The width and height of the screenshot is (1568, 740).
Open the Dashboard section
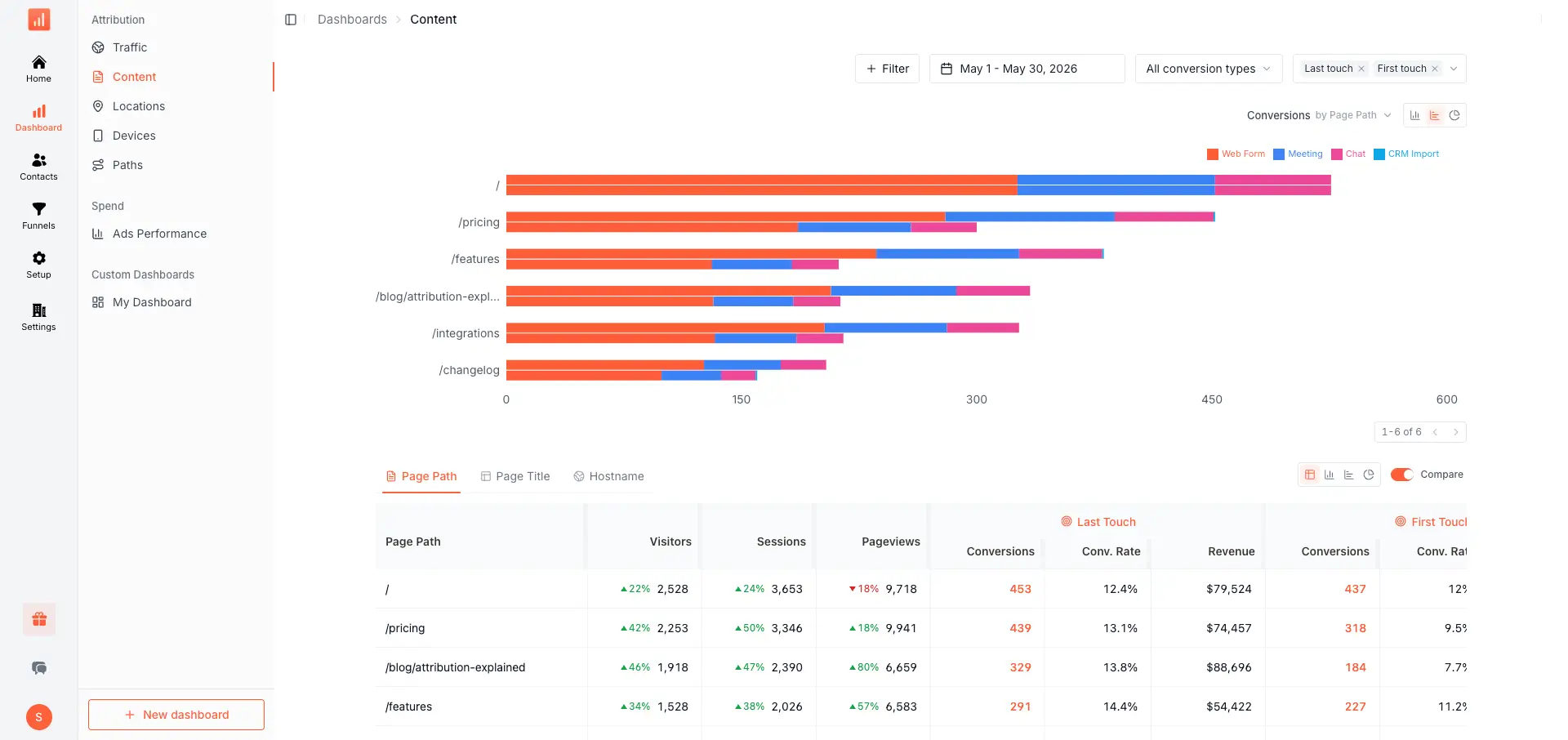(38, 118)
